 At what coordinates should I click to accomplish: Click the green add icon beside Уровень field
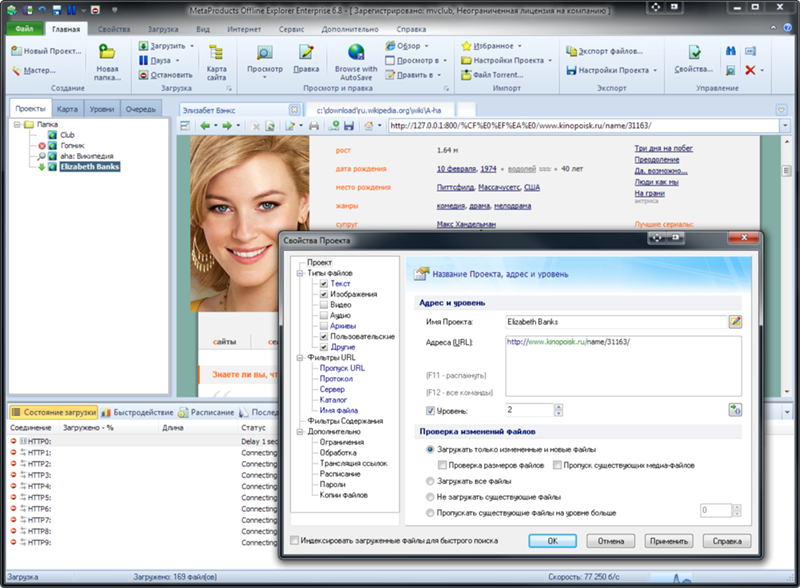point(735,410)
